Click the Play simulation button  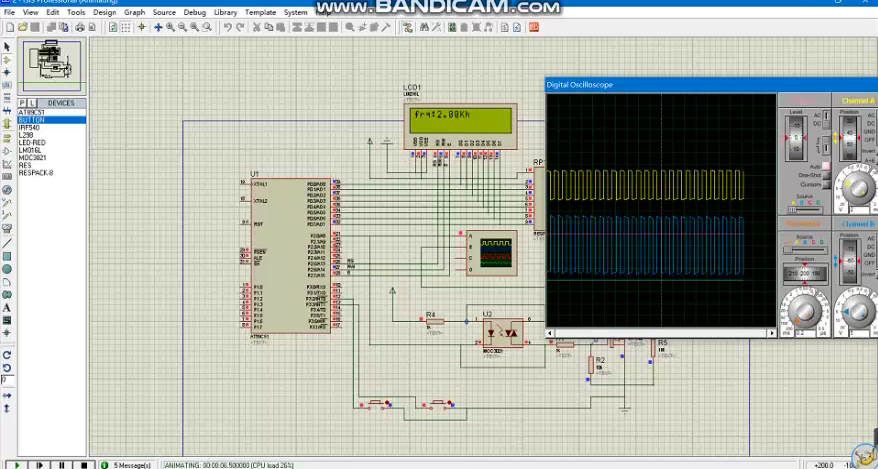17,465
